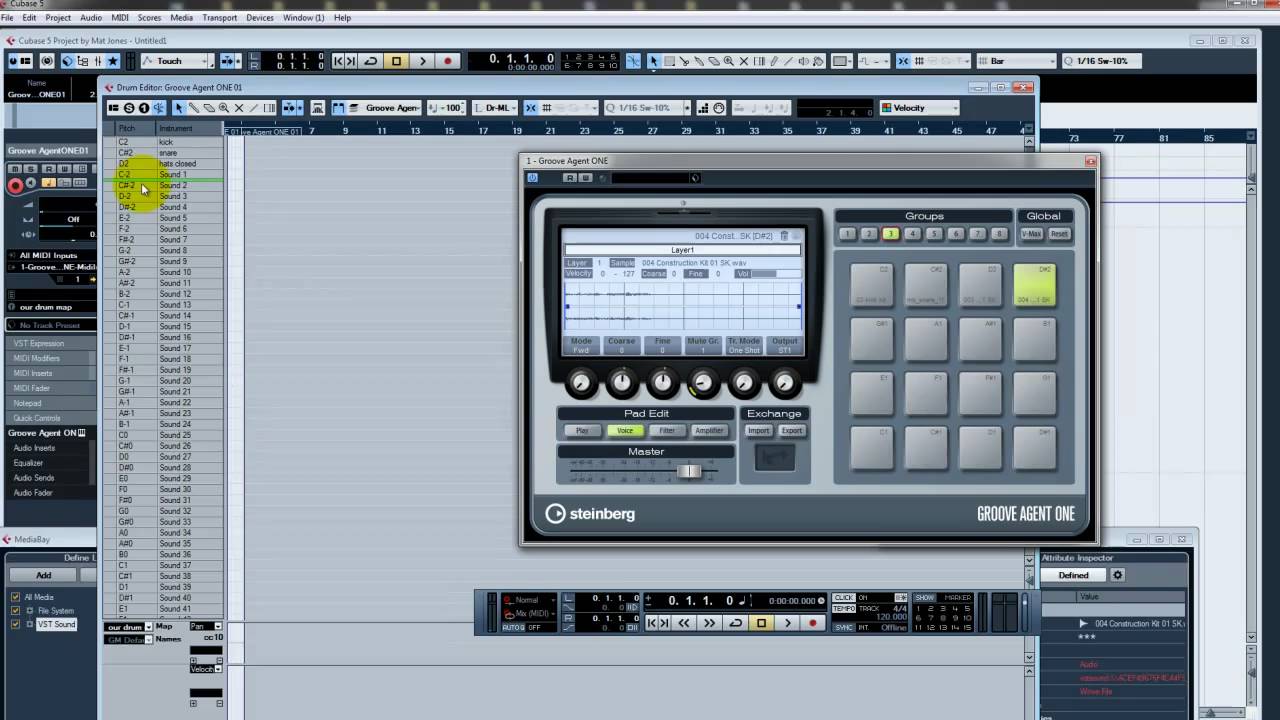Click Fast Forward in the floating transport panel
The image size is (1280, 720).
point(709,623)
